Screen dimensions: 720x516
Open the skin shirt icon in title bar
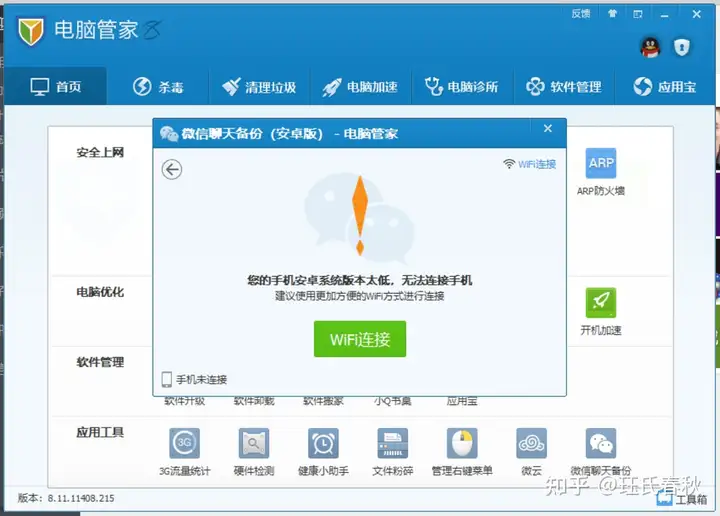coord(612,14)
